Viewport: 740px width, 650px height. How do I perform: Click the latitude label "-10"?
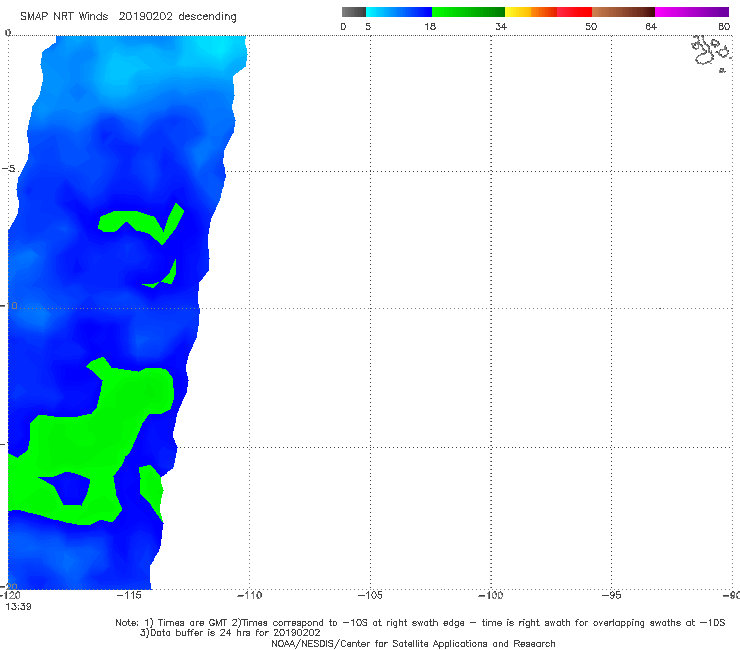point(9,306)
